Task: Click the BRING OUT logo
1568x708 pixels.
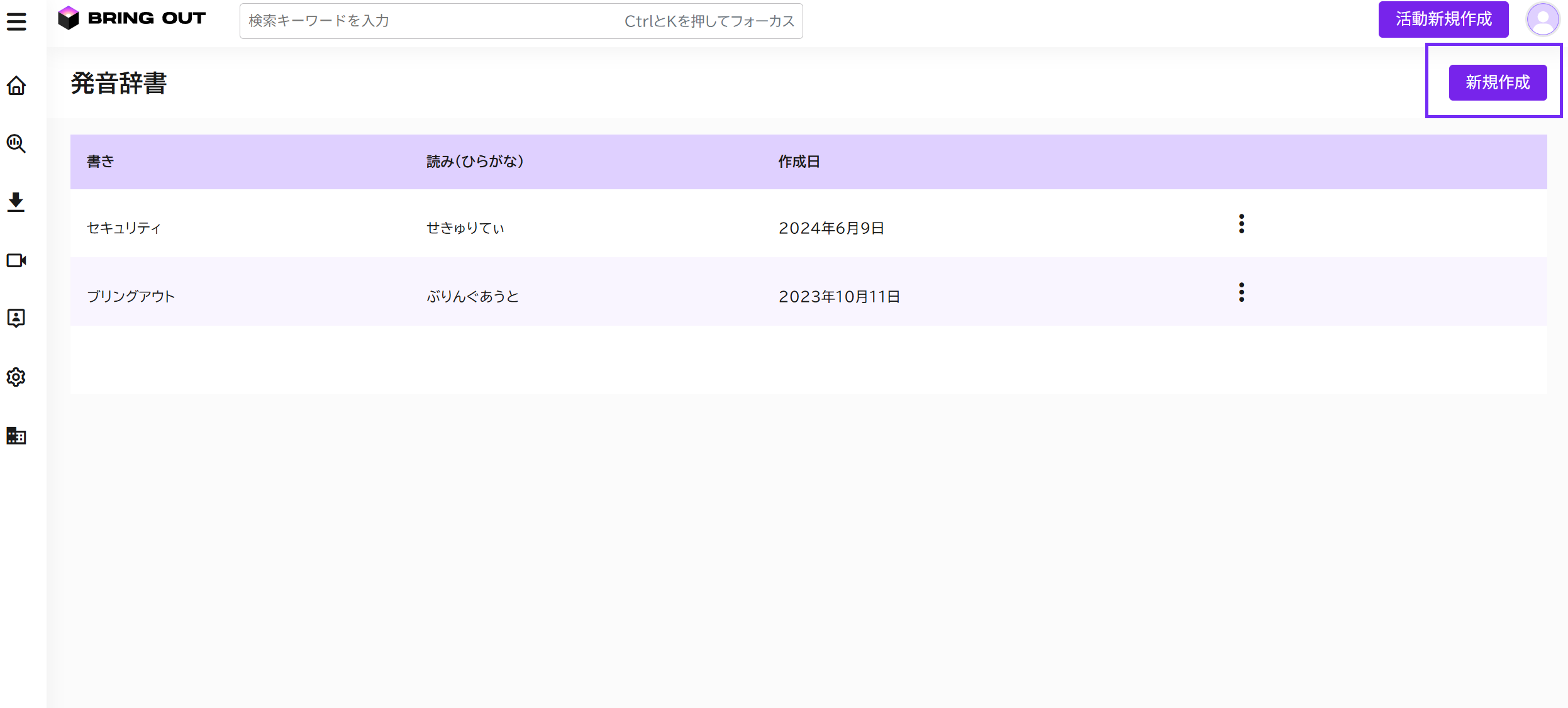Action: 132,19
